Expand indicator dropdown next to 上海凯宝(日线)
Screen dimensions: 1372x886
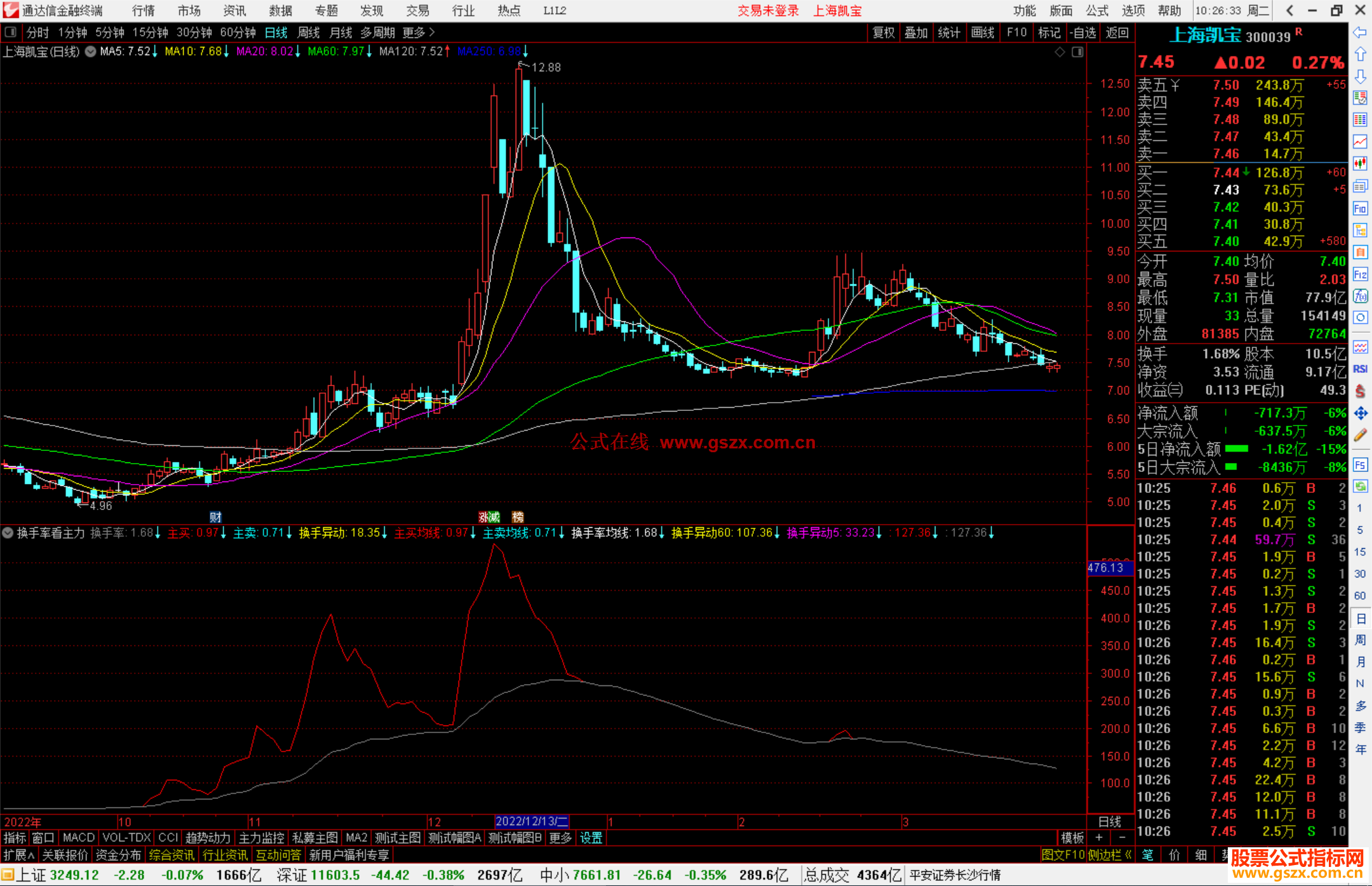(x=91, y=52)
